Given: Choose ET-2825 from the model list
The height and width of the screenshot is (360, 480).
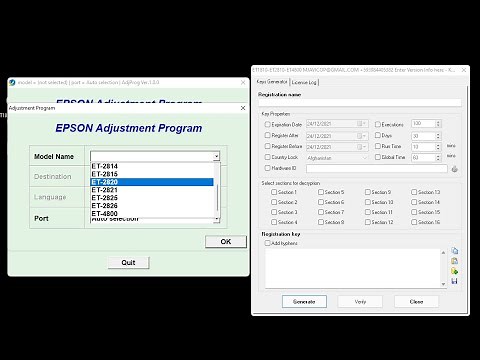Looking at the screenshot, I should click(152, 198).
